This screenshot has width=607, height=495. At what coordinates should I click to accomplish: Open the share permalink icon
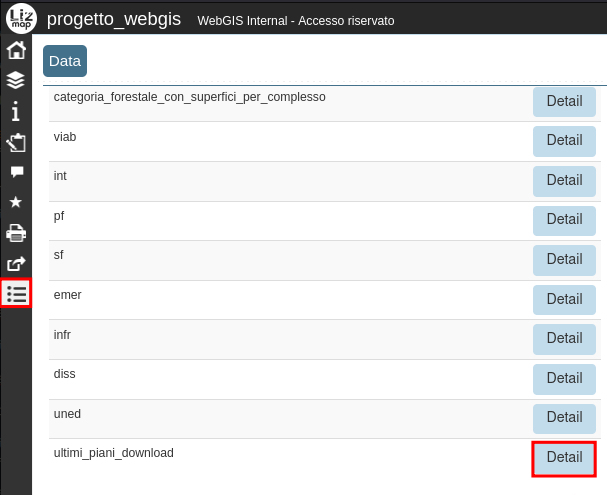point(16,264)
